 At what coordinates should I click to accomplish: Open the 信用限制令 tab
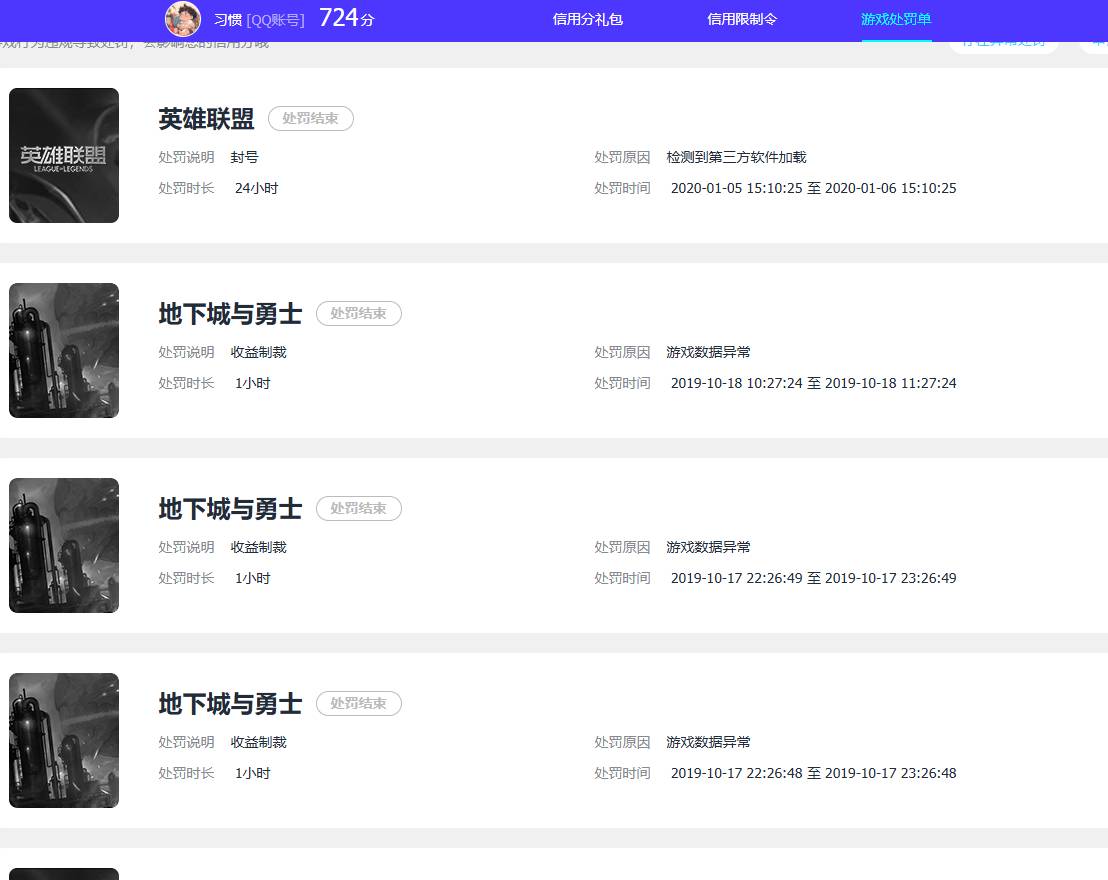[741, 18]
